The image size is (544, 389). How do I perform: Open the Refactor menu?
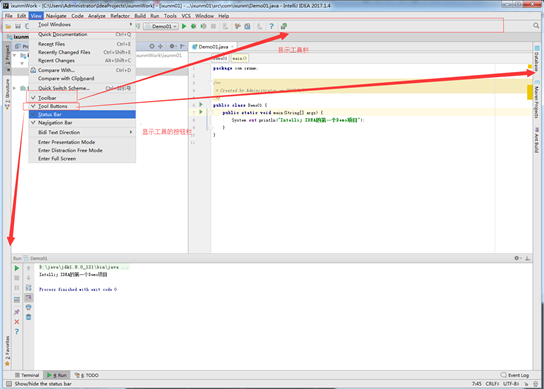click(x=120, y=16)
